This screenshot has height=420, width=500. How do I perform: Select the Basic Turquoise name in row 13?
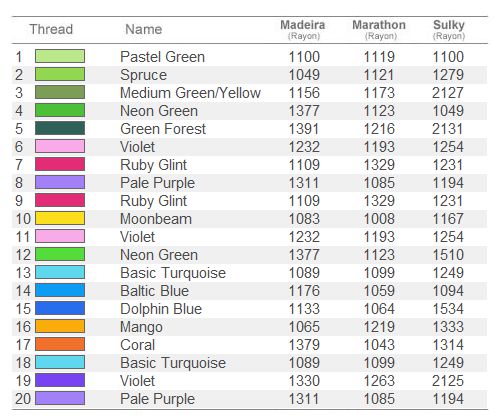point(173,273)
